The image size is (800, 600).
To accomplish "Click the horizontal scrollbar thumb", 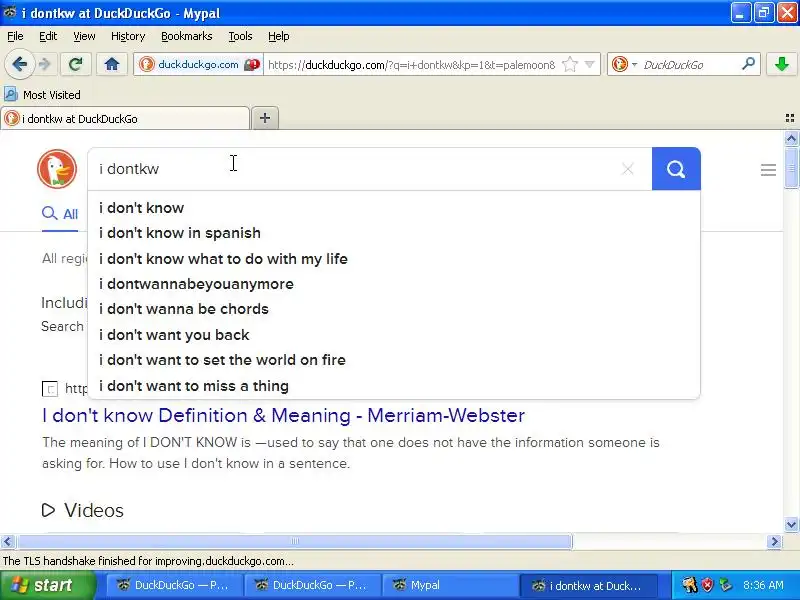I will pyautogui.click(x=294, y=541).
